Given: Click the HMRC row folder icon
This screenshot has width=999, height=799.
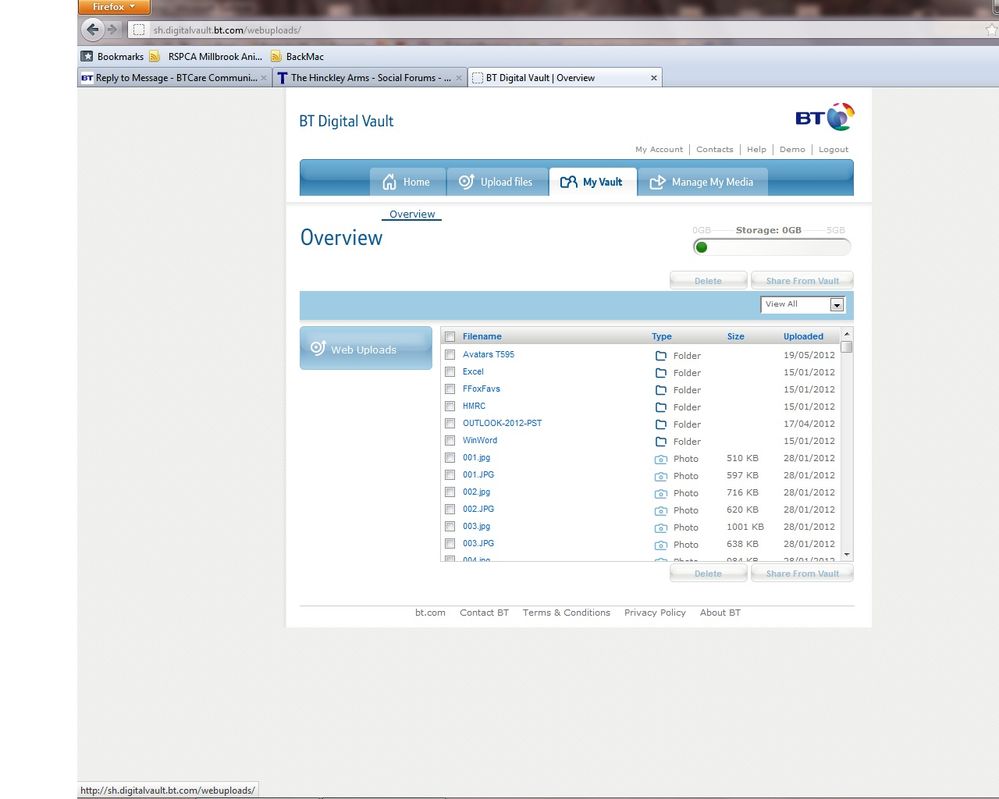Looking at the screenshot, I should tap(661, 407).
